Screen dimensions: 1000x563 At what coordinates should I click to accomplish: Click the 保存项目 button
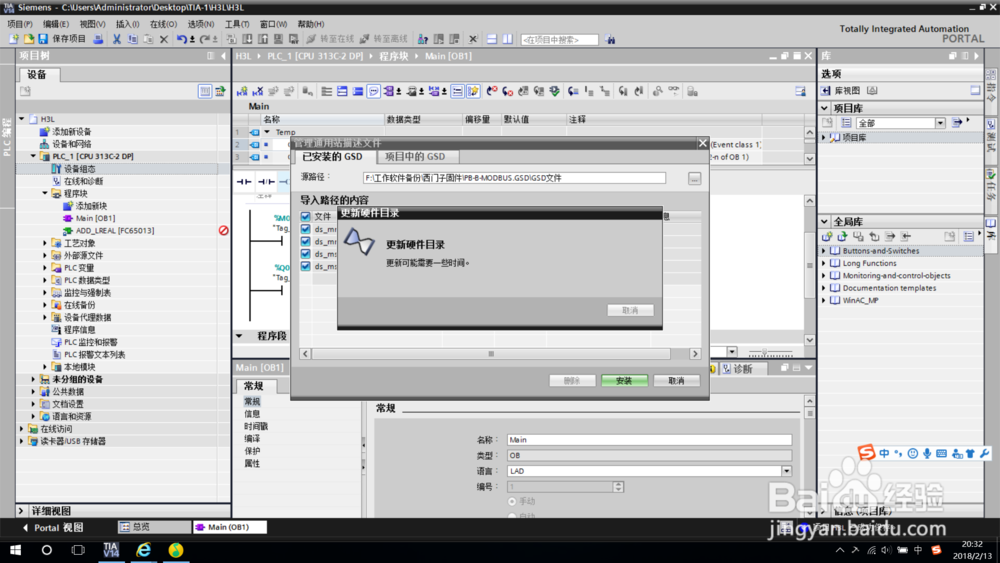(x=63, y=39)
